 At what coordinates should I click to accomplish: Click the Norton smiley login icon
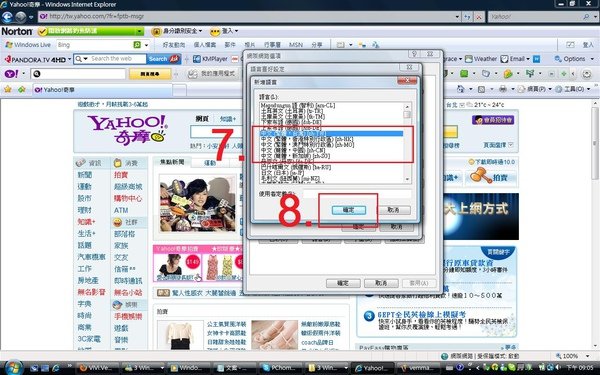click(x=215, y=31)
